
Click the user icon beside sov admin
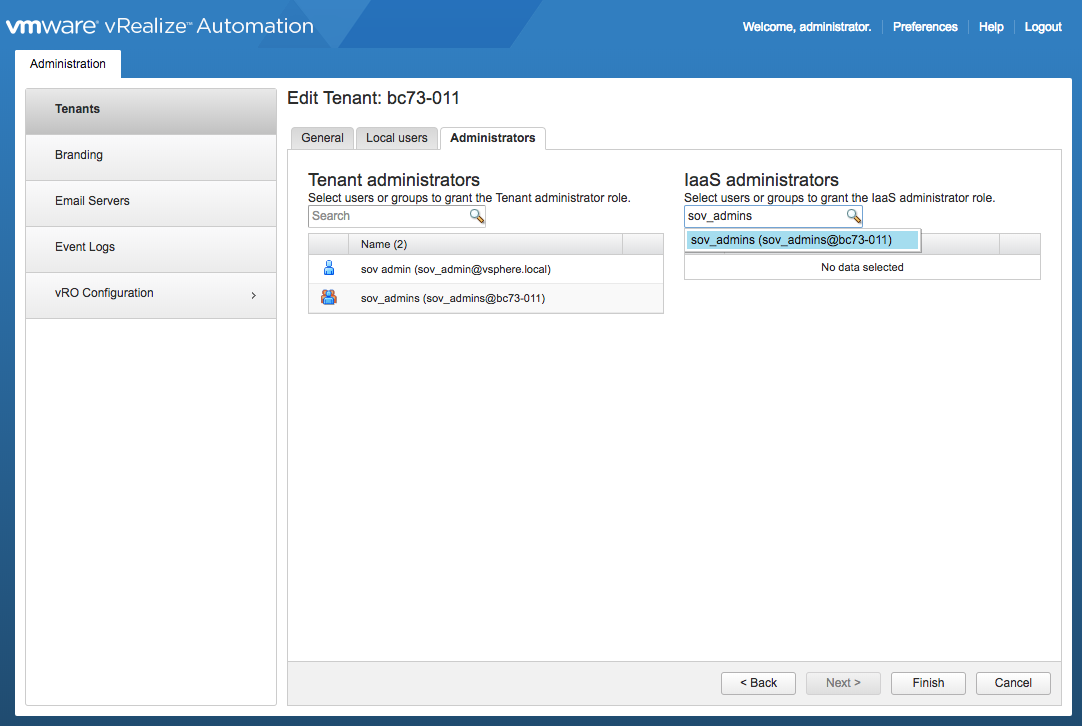coord(329,268)
